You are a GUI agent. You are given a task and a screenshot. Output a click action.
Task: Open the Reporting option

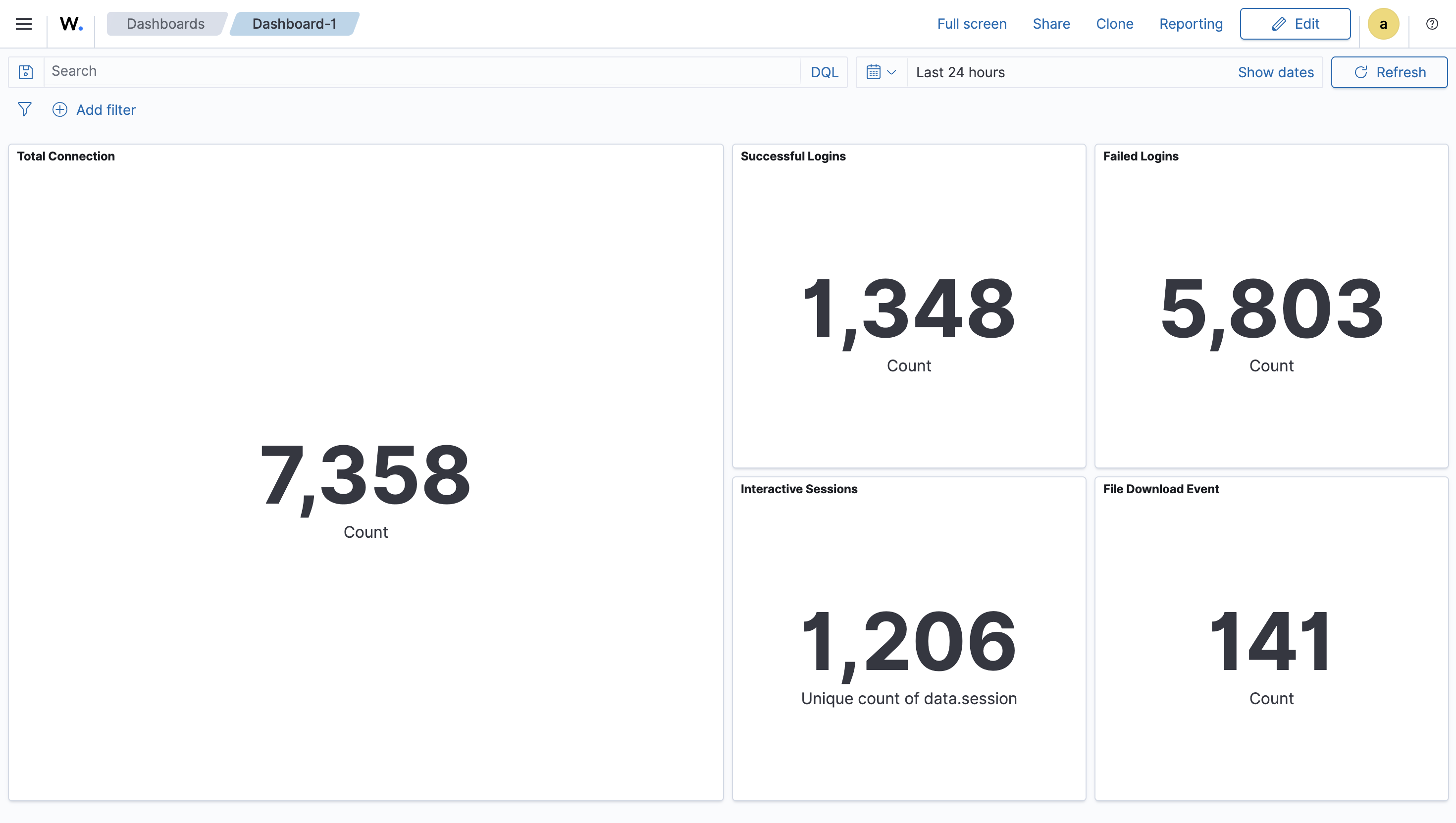tap(1191, 24)
